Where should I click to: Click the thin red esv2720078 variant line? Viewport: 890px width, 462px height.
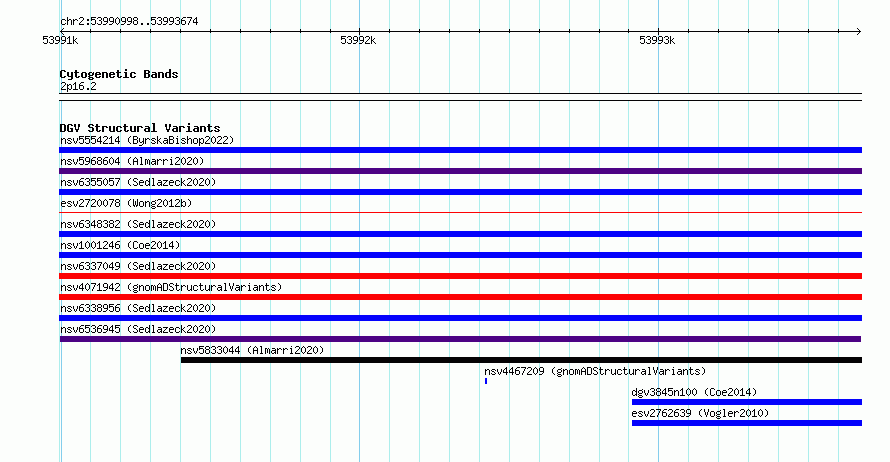coord(460,213)
